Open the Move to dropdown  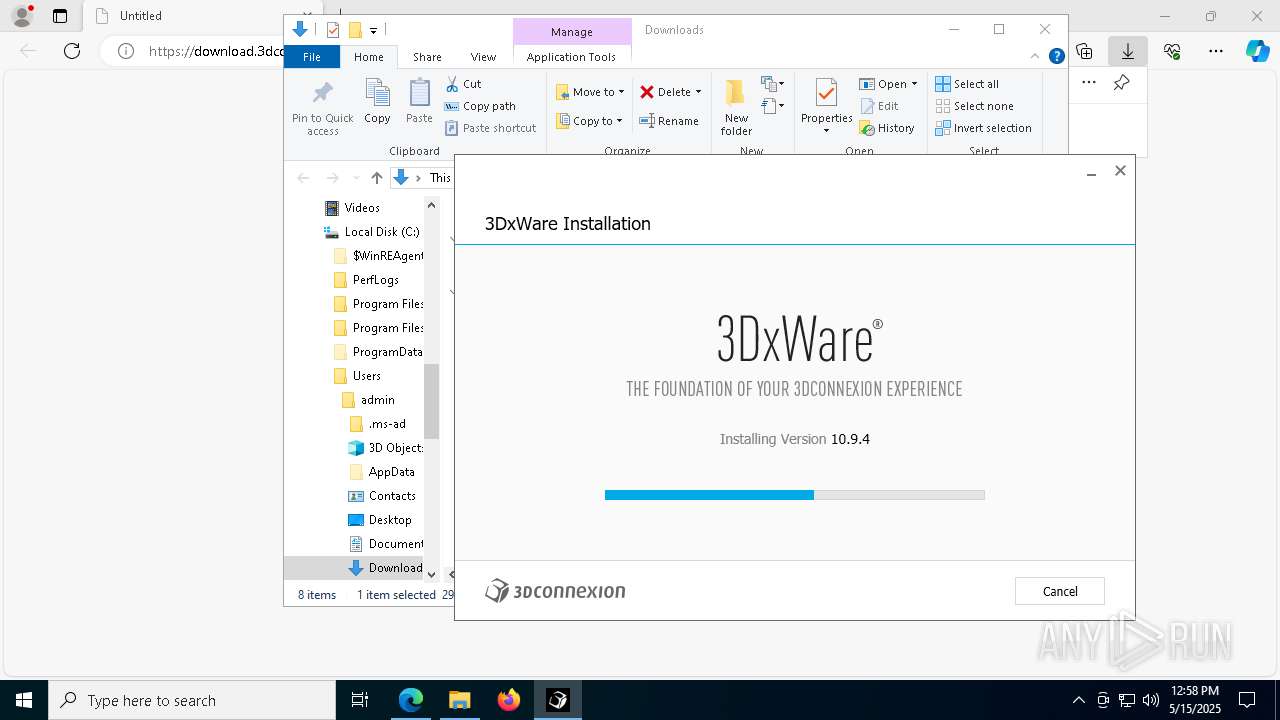(590, 92)
